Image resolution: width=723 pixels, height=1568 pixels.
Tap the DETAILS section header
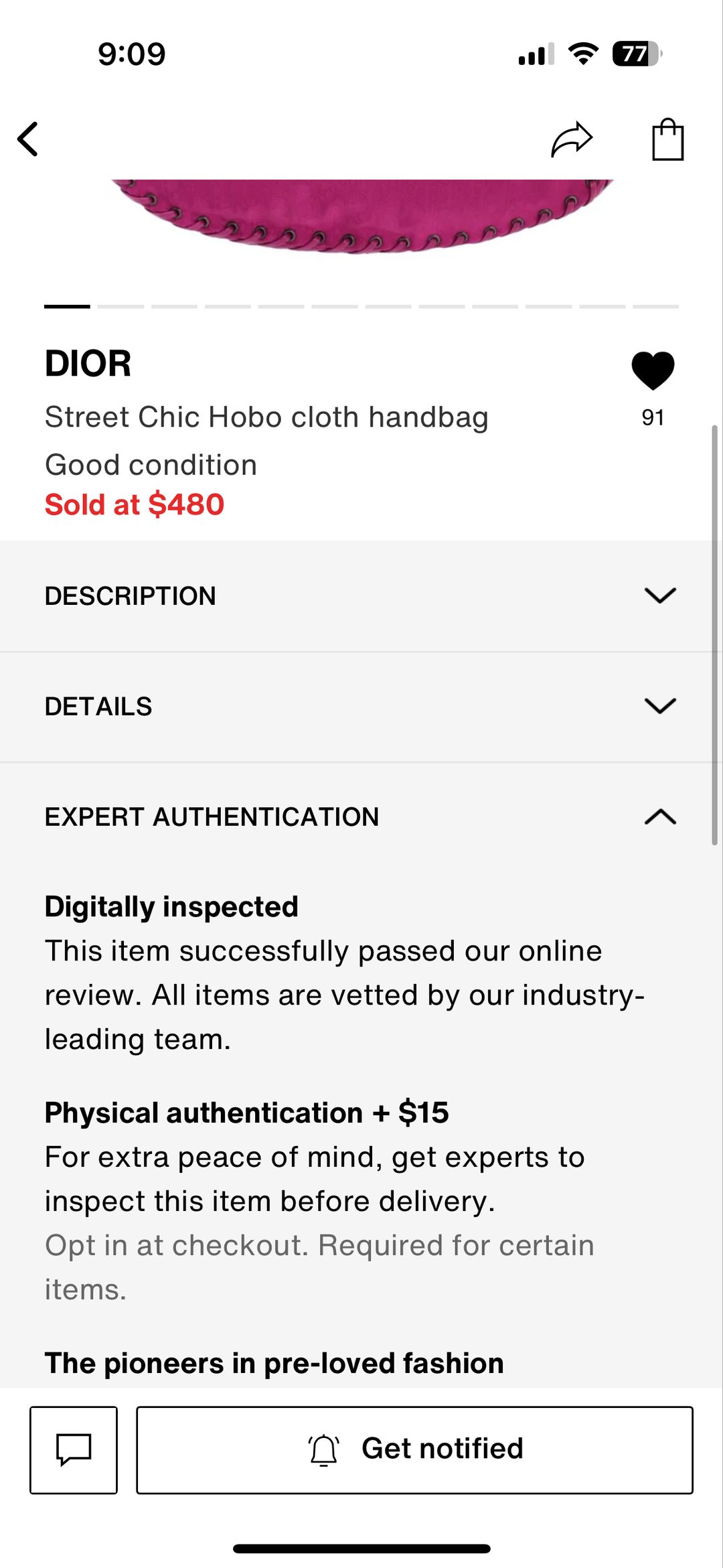[98, 706]
